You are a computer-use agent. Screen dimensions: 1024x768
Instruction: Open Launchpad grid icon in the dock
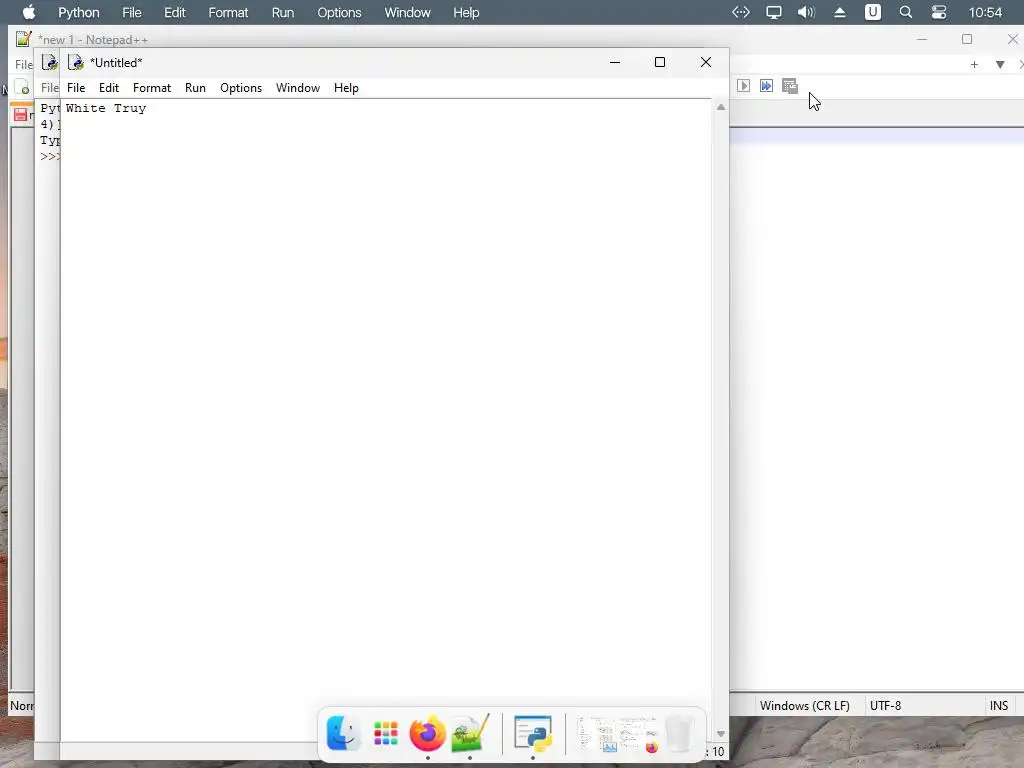(385, 733)
